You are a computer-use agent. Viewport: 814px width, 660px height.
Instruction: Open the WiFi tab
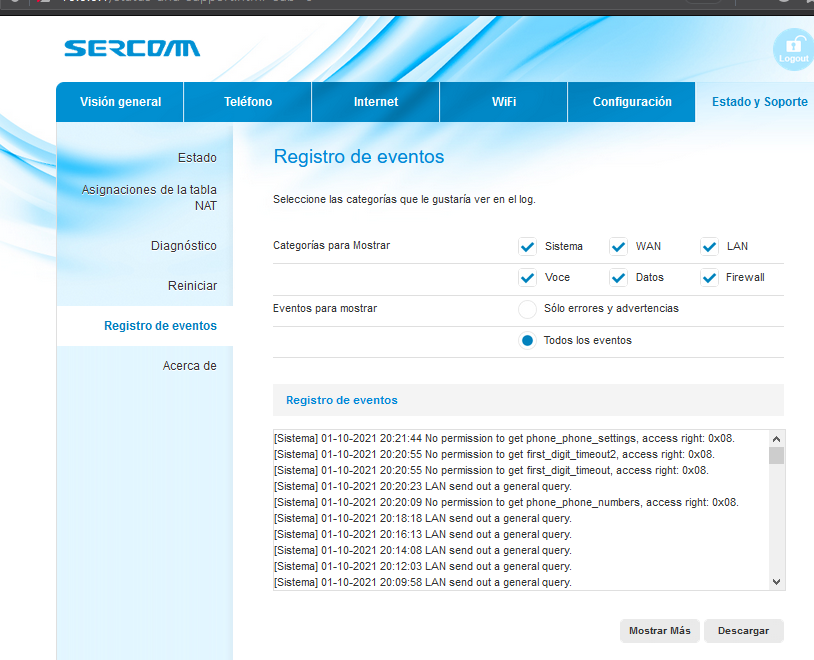[x=503, y=101]
